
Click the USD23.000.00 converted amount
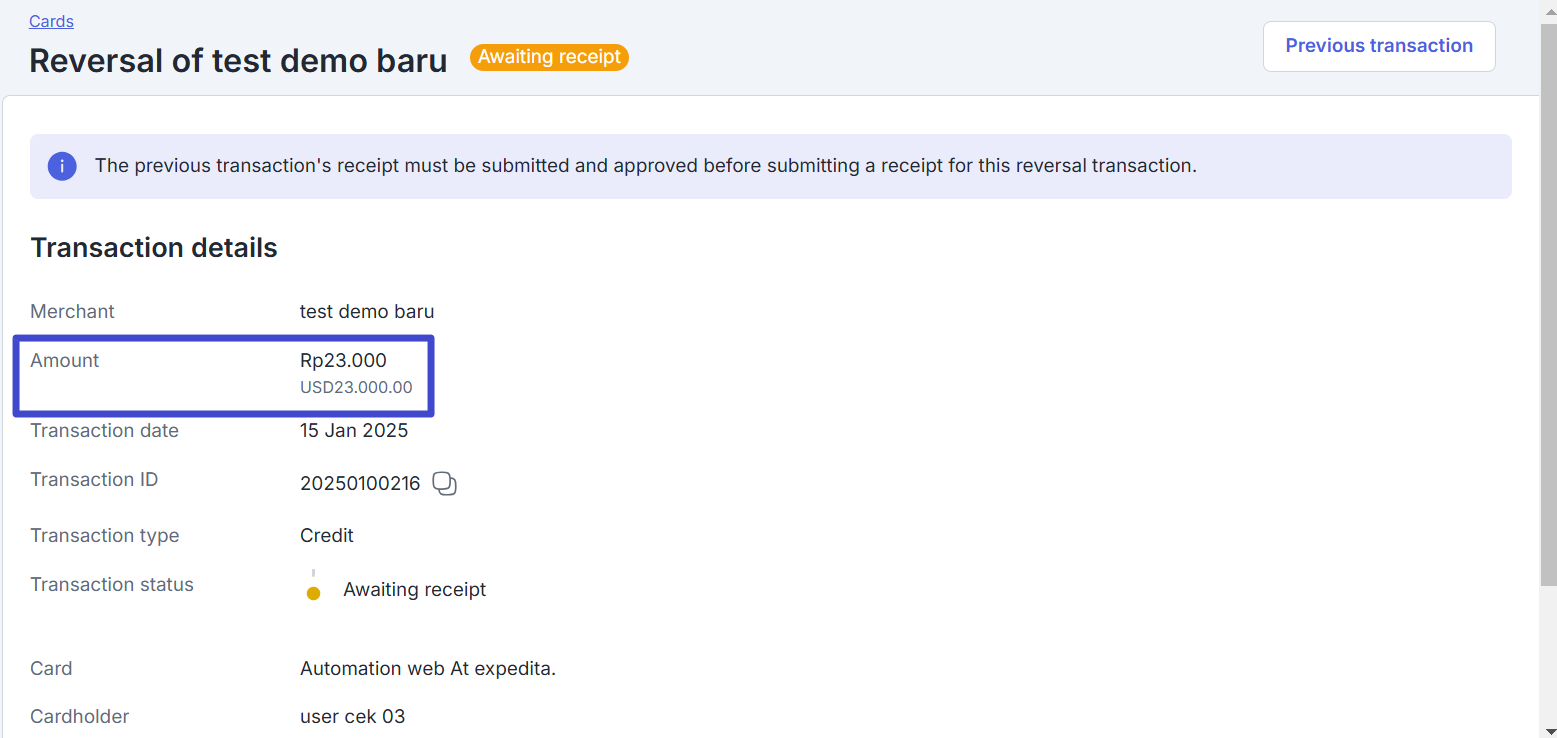point(356,388)
